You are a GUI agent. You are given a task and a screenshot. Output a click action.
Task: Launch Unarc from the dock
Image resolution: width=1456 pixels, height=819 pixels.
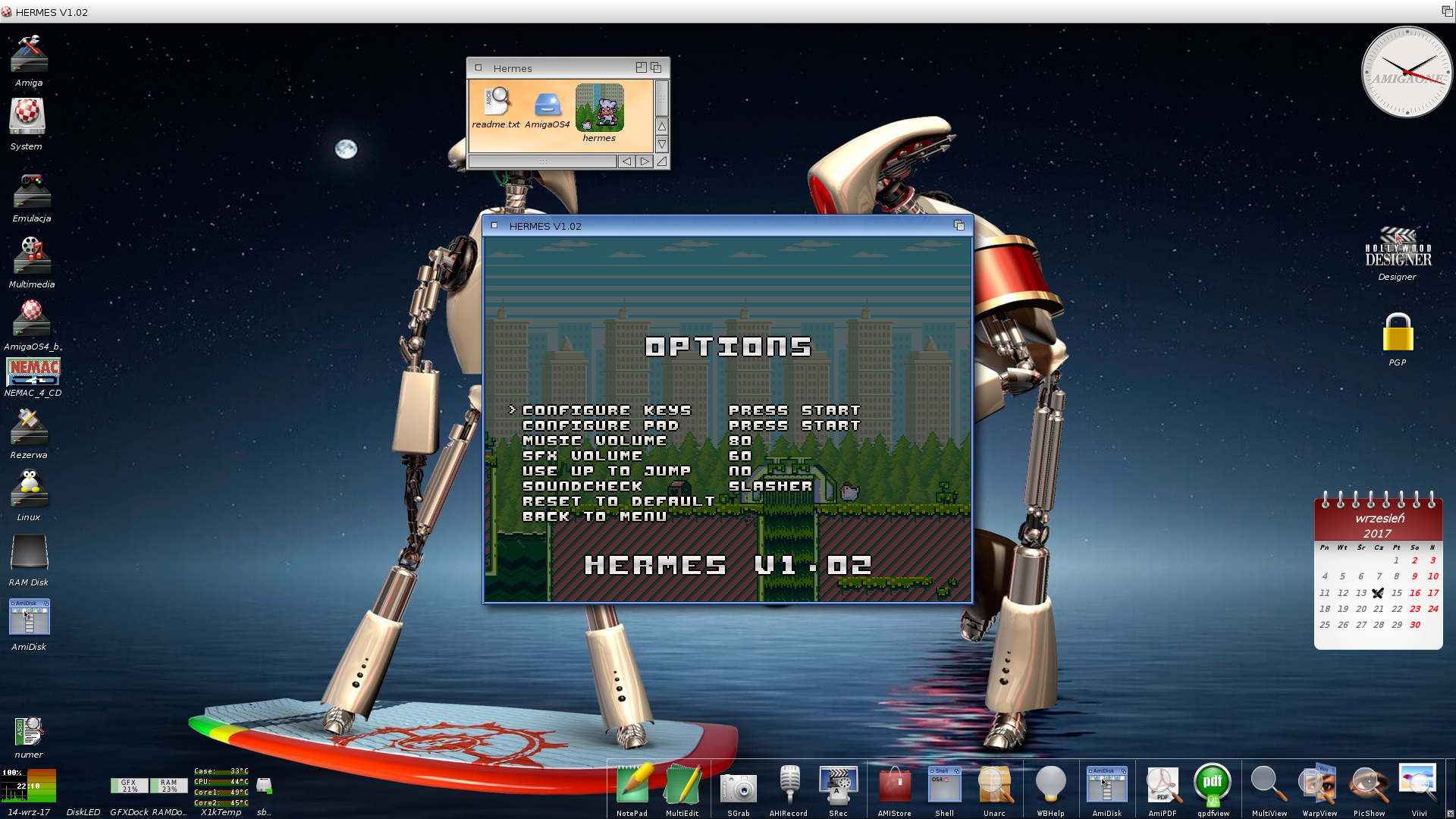click(x=995, y=784)
